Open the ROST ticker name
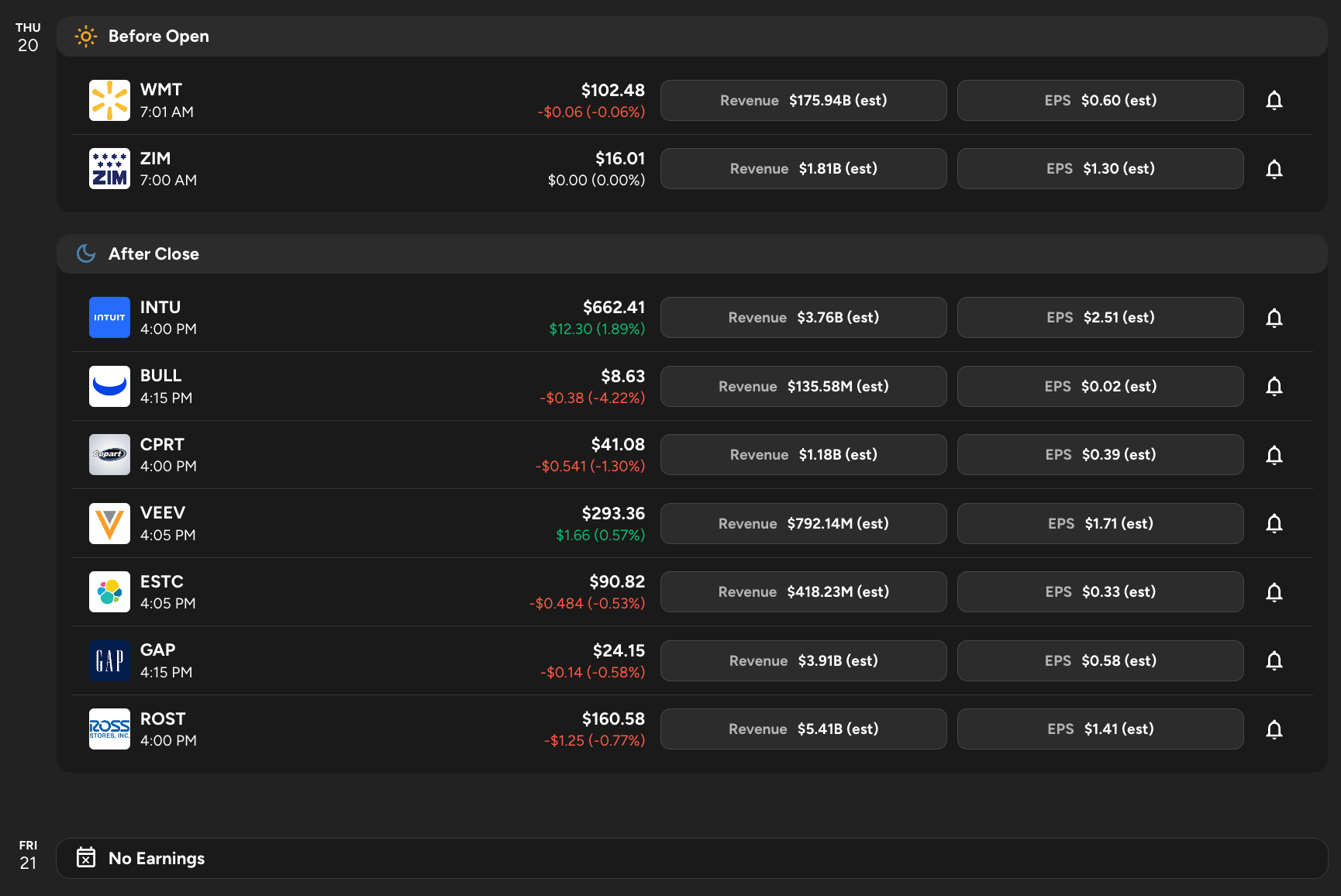1341x896 pixels. click(163, 719)
